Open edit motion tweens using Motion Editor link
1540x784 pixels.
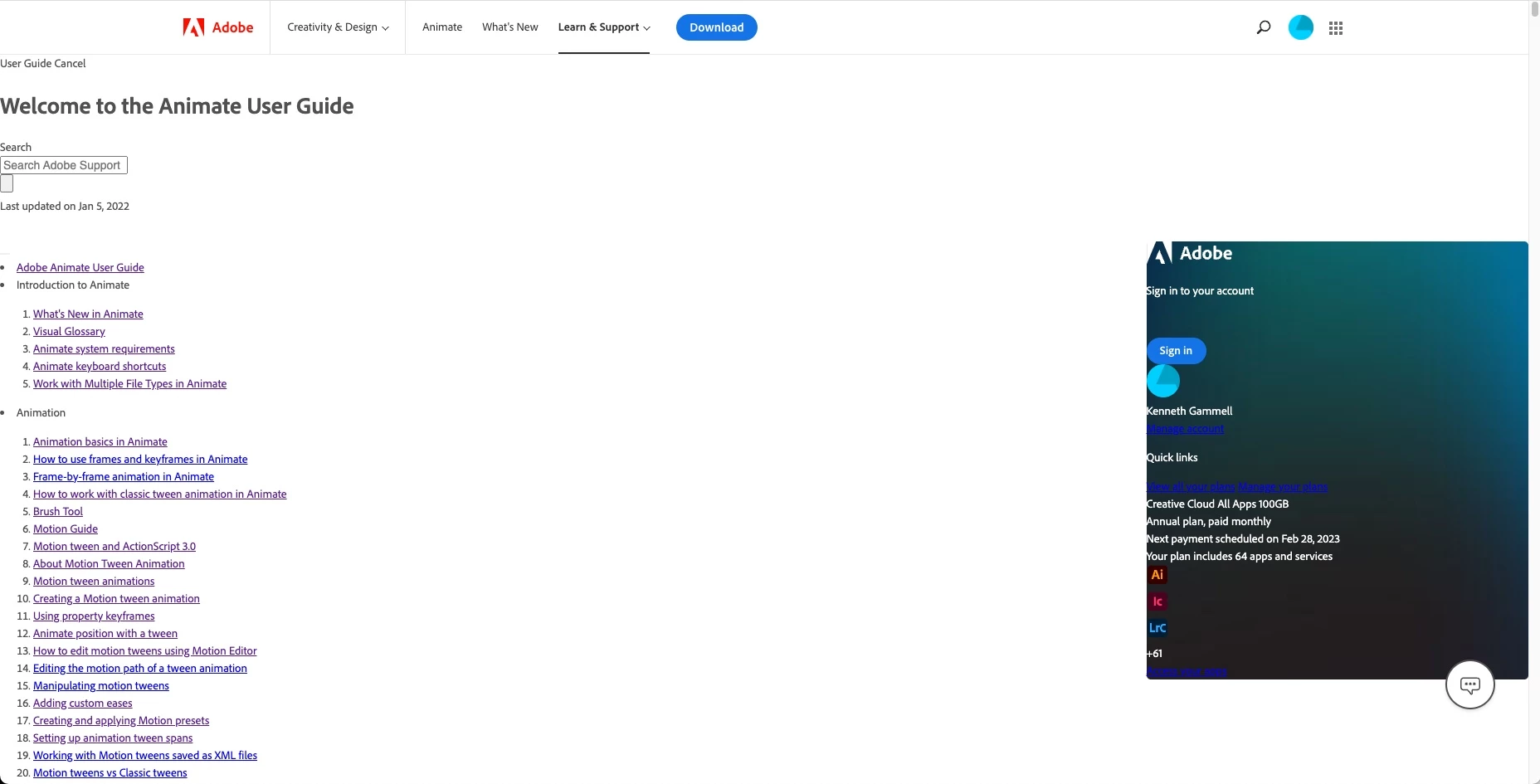[x=145, y=650]
